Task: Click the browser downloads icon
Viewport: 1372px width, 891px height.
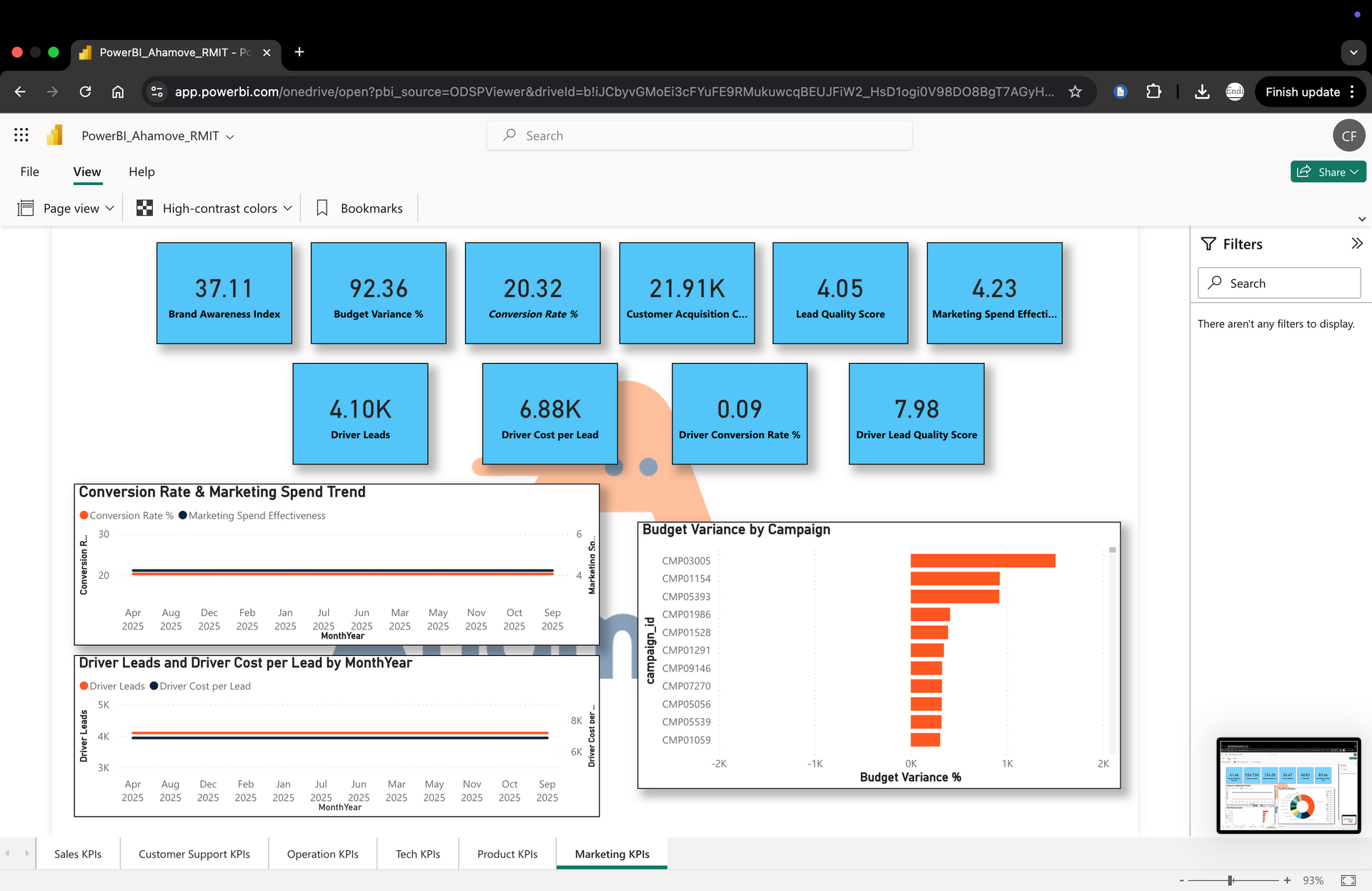Action: coord(1202,91)
